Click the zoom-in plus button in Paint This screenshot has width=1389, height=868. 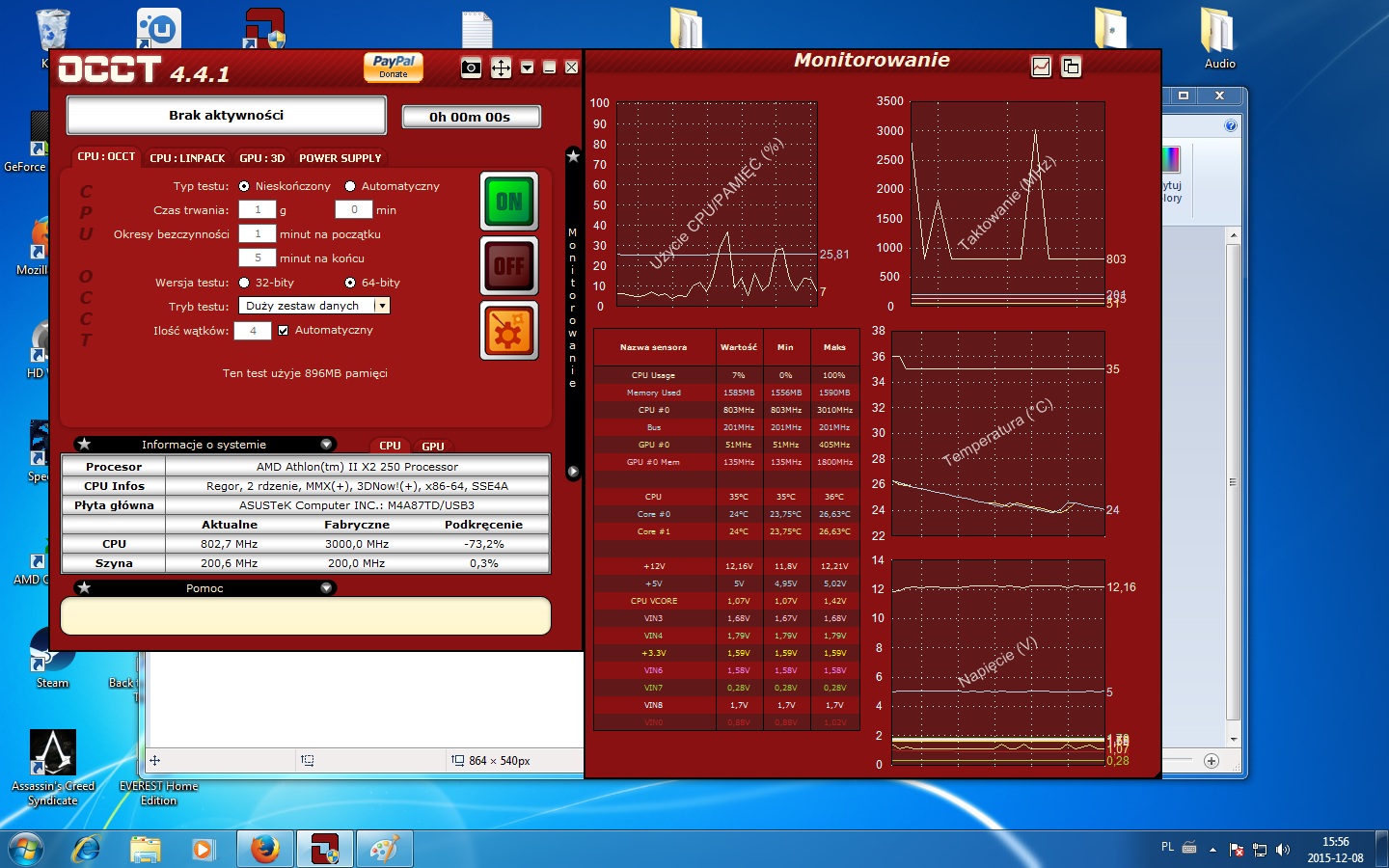coord(1212,761)
